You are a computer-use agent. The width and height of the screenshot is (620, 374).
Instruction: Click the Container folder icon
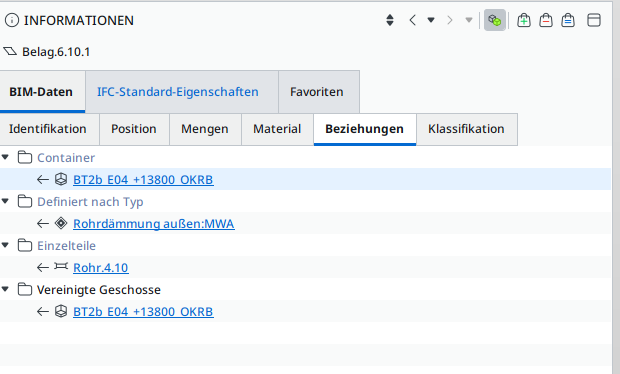[x=25, y=157]
